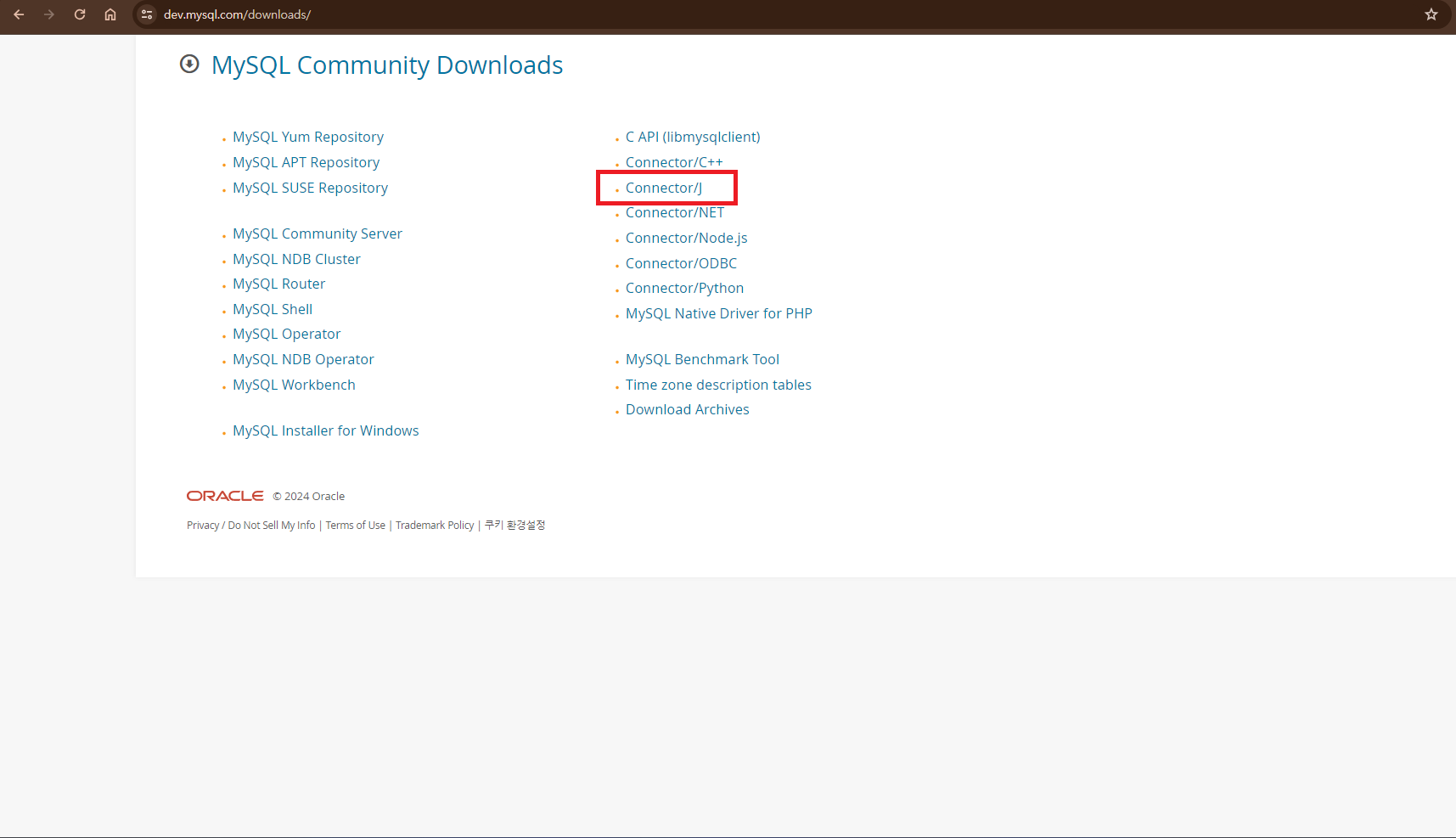Open Time zone description tables link

point(718,385)
